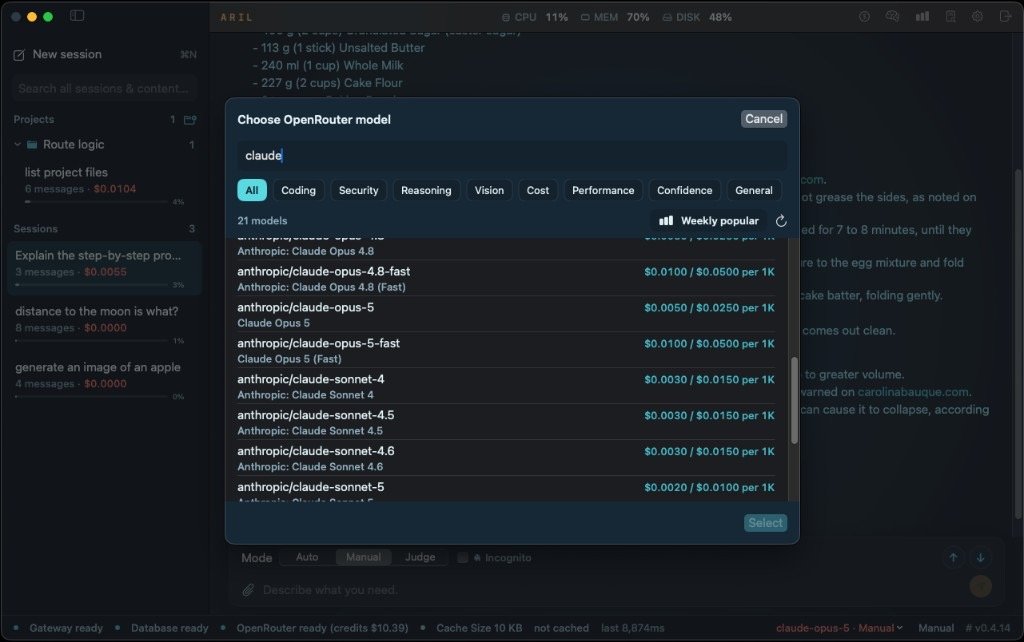Click the down arrow navigation button
Screen dimensions: 1024x642
coord(980,557)
